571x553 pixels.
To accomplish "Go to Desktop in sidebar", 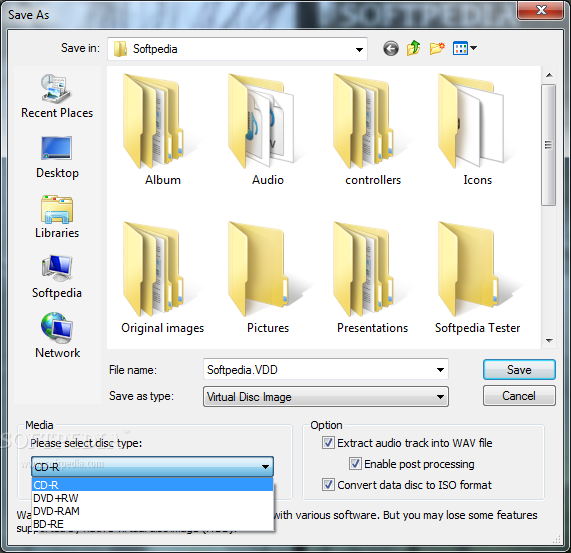I will [x=57, y=157].
